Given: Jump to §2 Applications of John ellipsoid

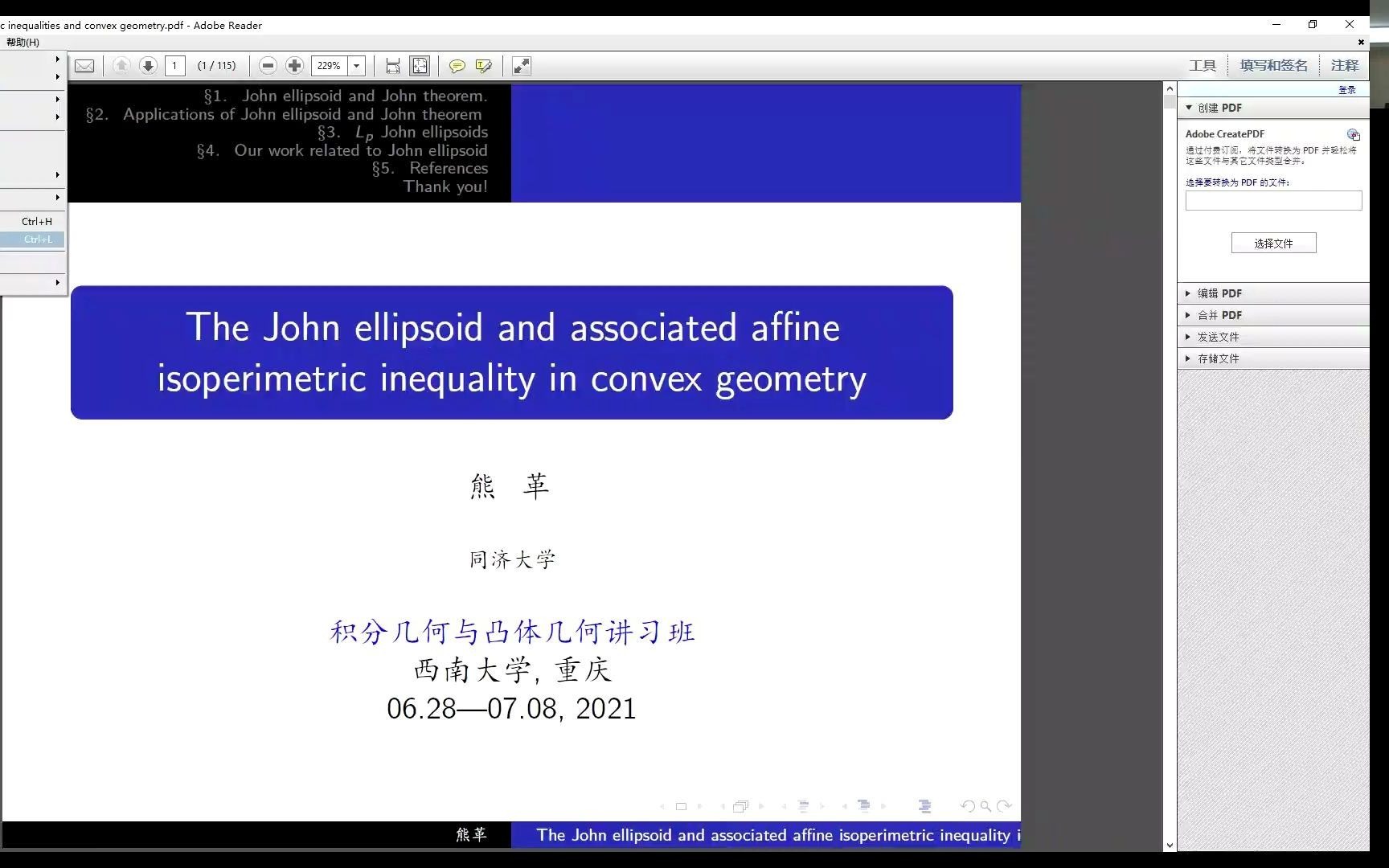Looking at the screenshot, I should pos(284,114).
